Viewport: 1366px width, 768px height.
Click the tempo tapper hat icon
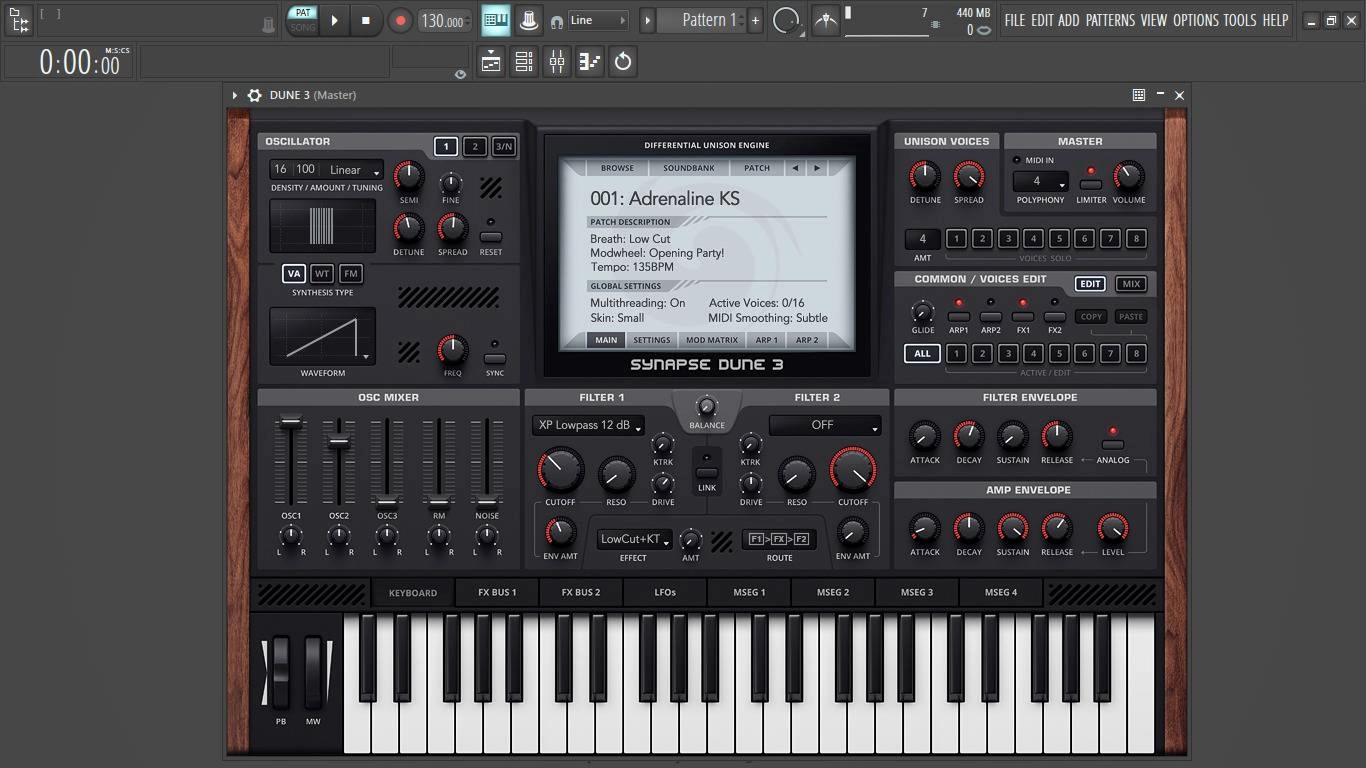point(528,20)
